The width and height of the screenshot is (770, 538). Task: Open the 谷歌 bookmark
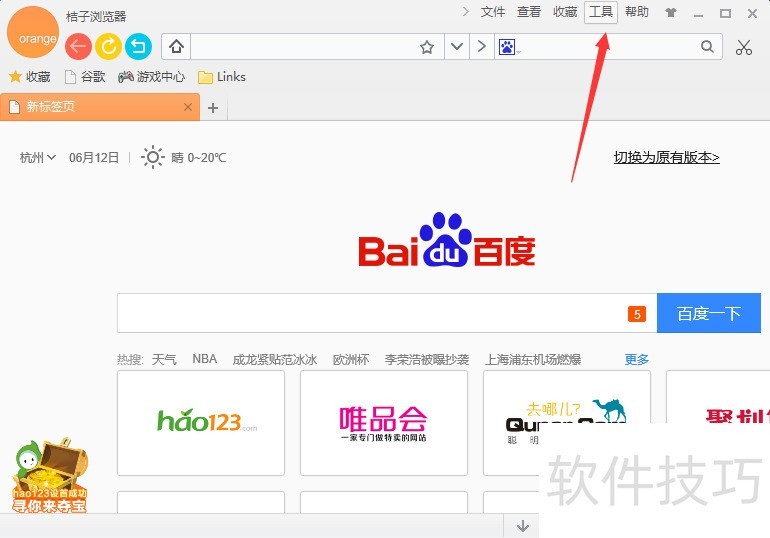[85, 77]
